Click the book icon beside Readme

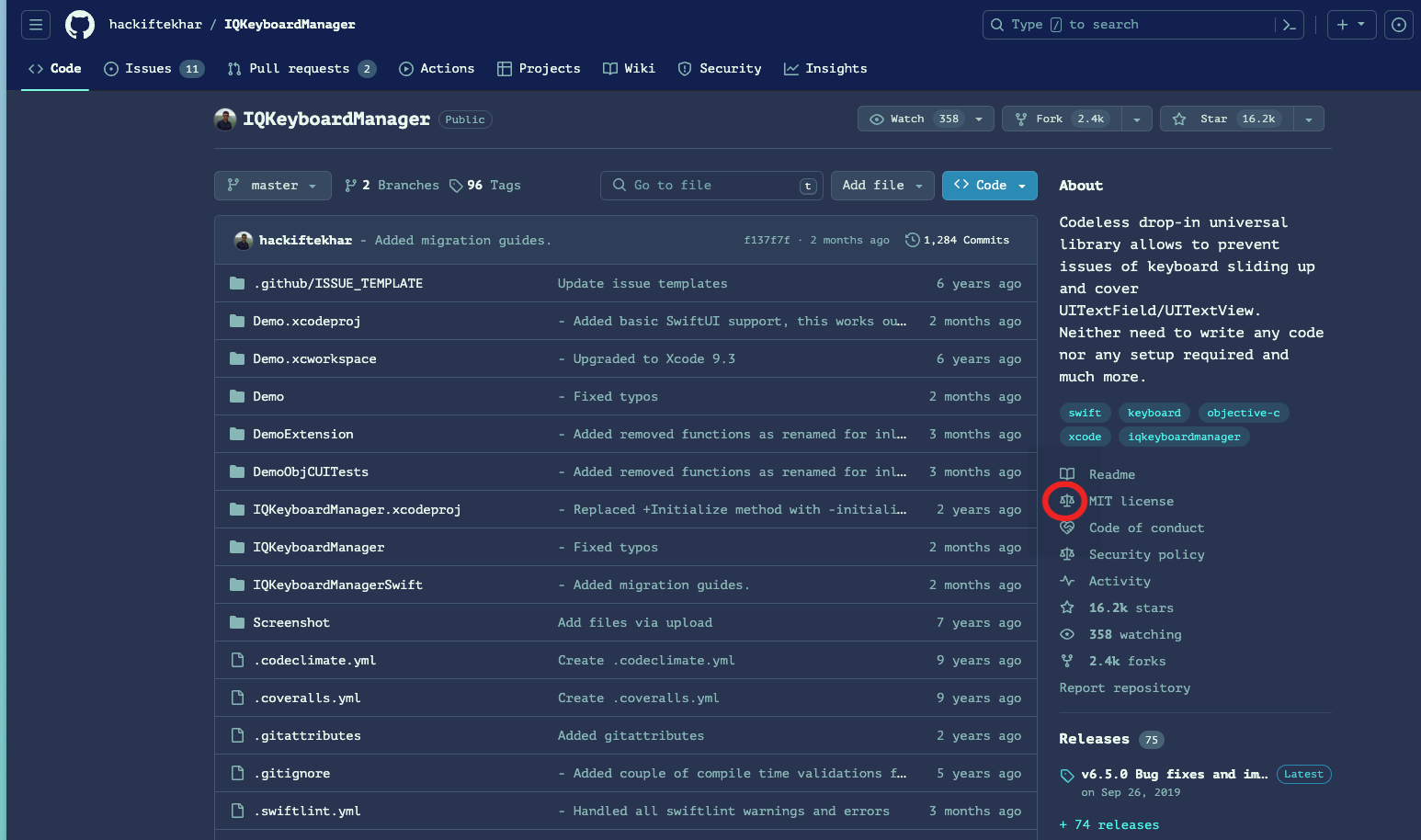1067,474
